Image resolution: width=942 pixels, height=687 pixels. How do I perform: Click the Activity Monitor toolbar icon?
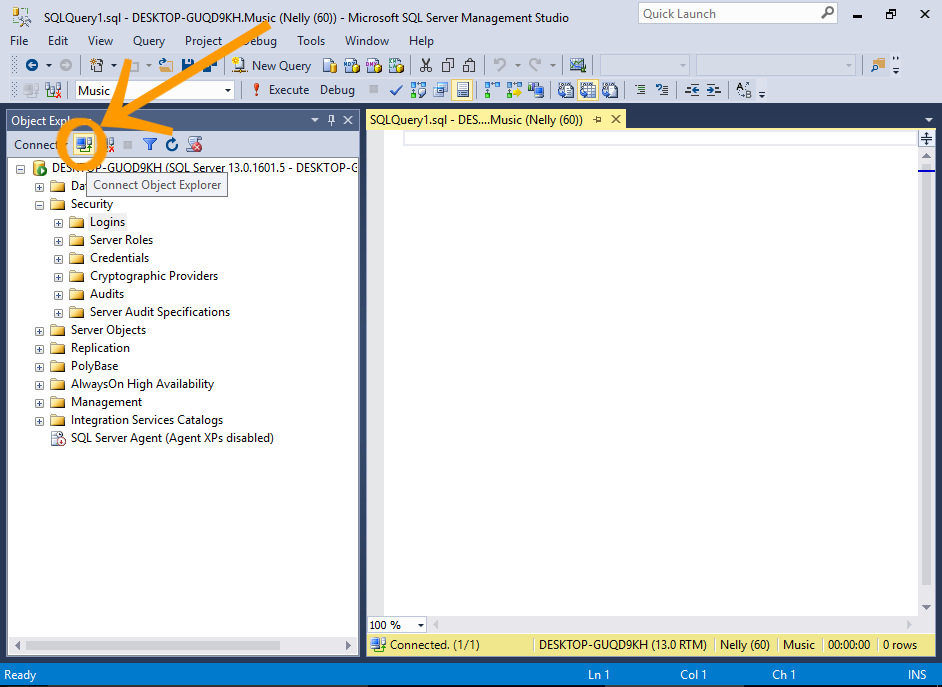point(578,65)
